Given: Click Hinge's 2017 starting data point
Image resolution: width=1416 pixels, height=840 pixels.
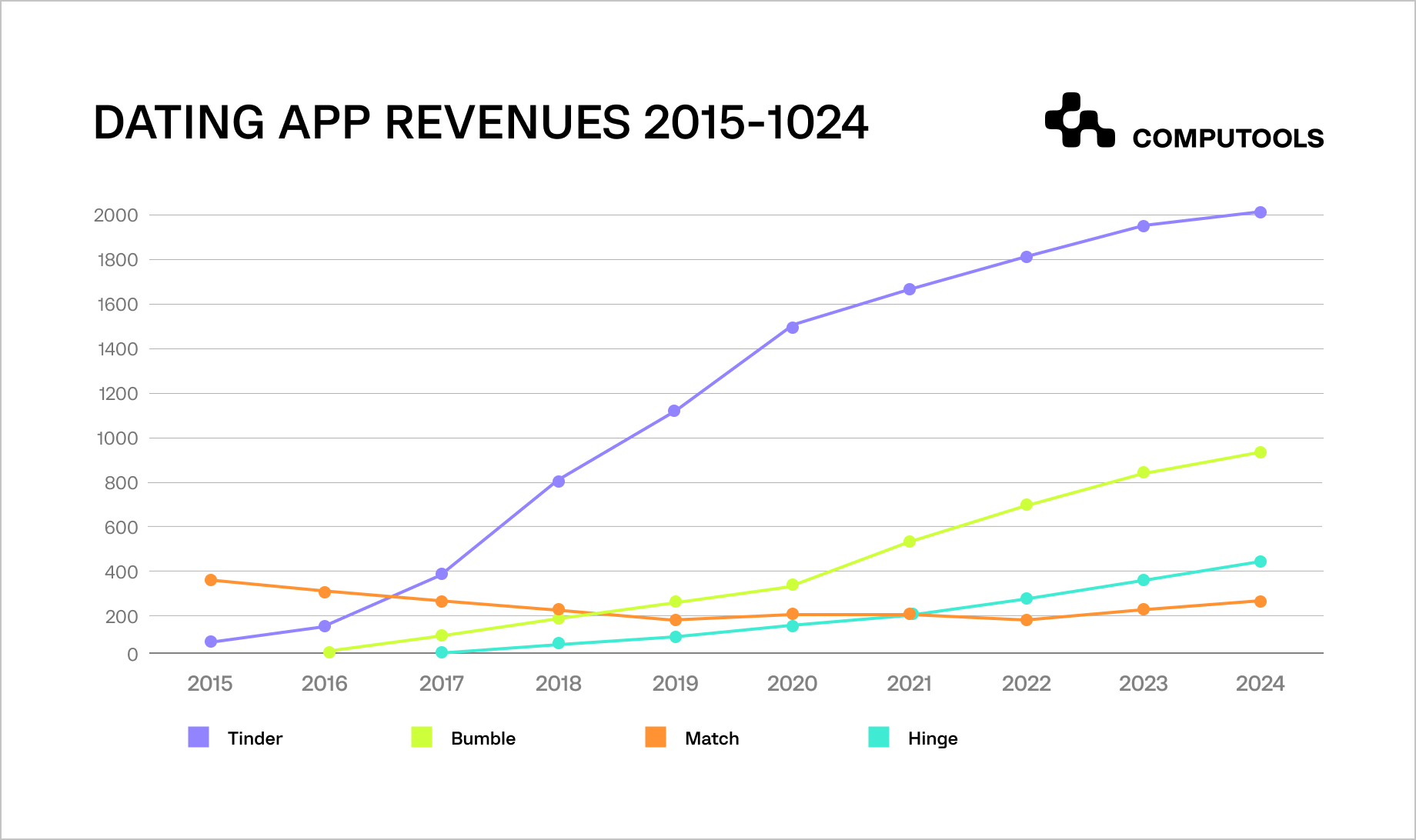Looking at the screenshot, I should point(442,652).
